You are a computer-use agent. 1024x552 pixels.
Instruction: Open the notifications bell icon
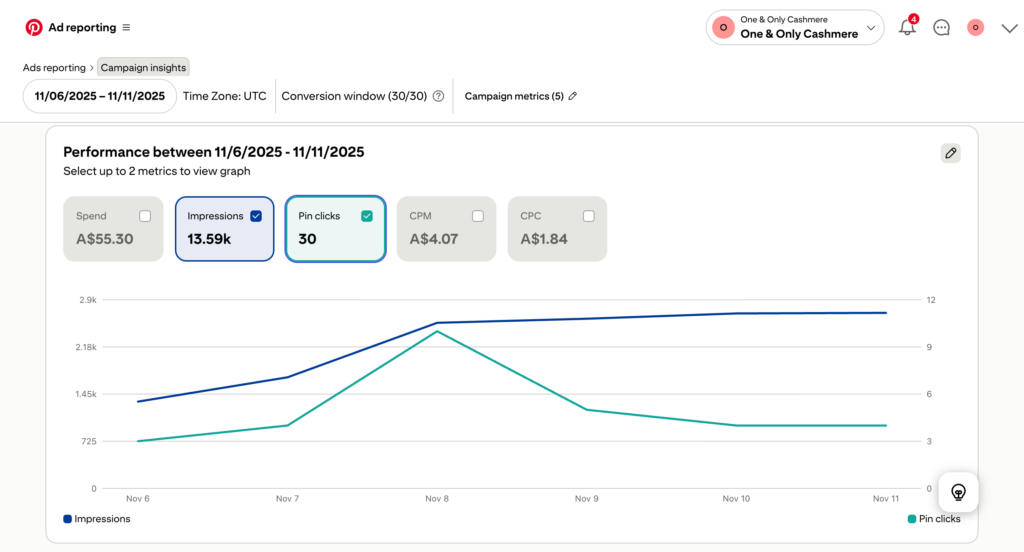coord(907,28)
